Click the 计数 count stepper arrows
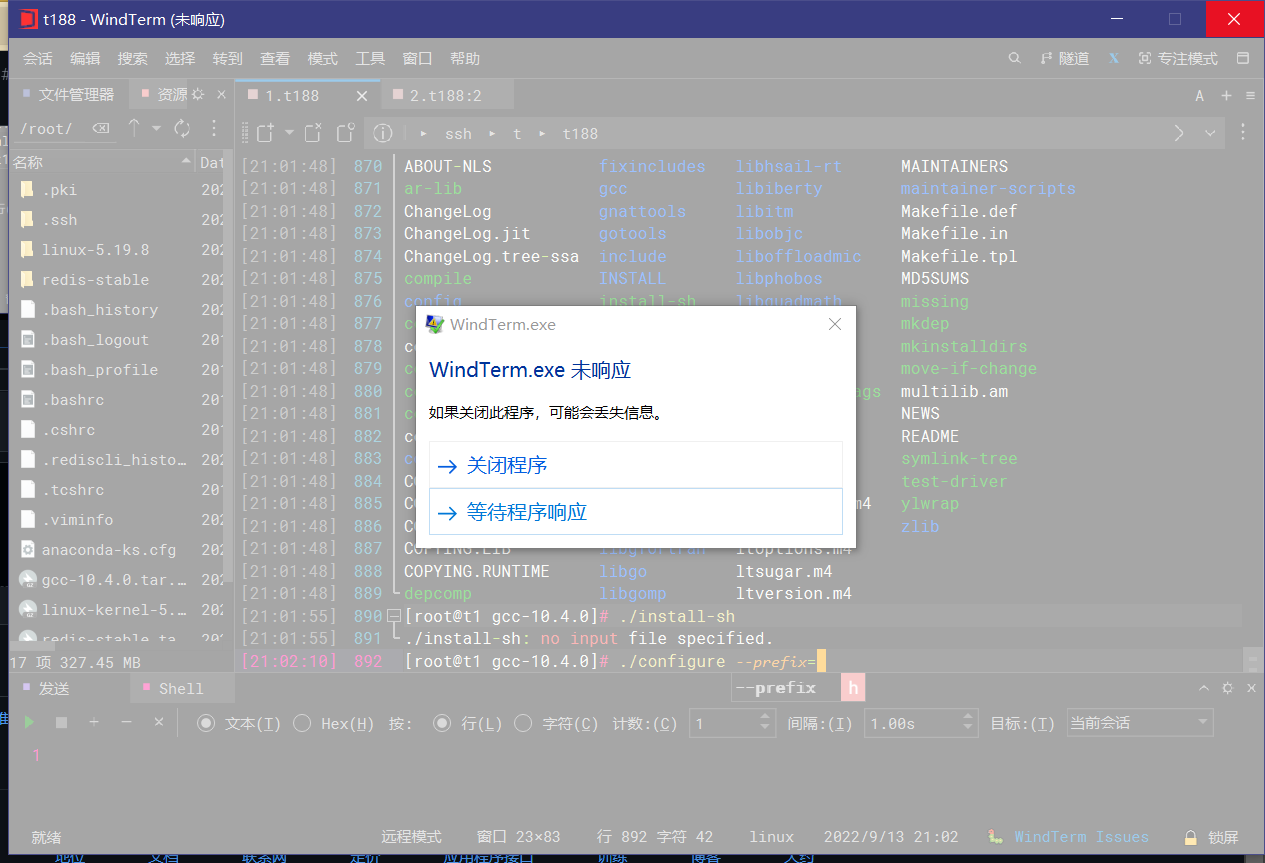 pyautogui.click(x=766, y=723)
